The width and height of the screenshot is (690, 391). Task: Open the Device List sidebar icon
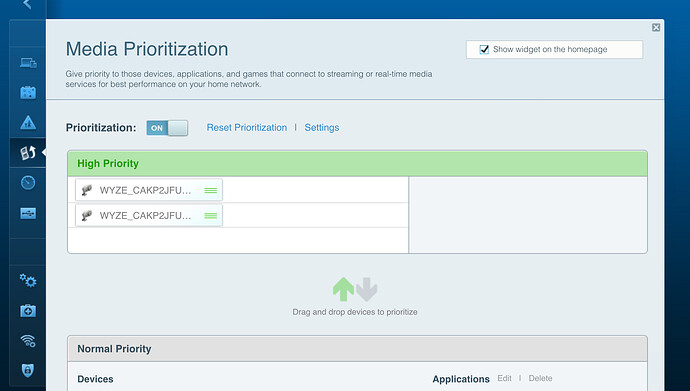point(28,63)
